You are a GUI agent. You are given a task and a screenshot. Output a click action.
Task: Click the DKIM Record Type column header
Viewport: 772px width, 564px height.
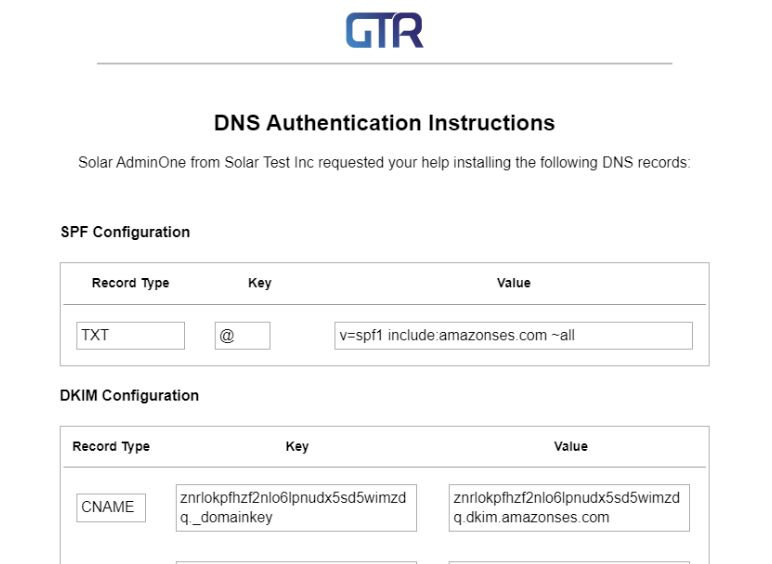coord(111,446)
